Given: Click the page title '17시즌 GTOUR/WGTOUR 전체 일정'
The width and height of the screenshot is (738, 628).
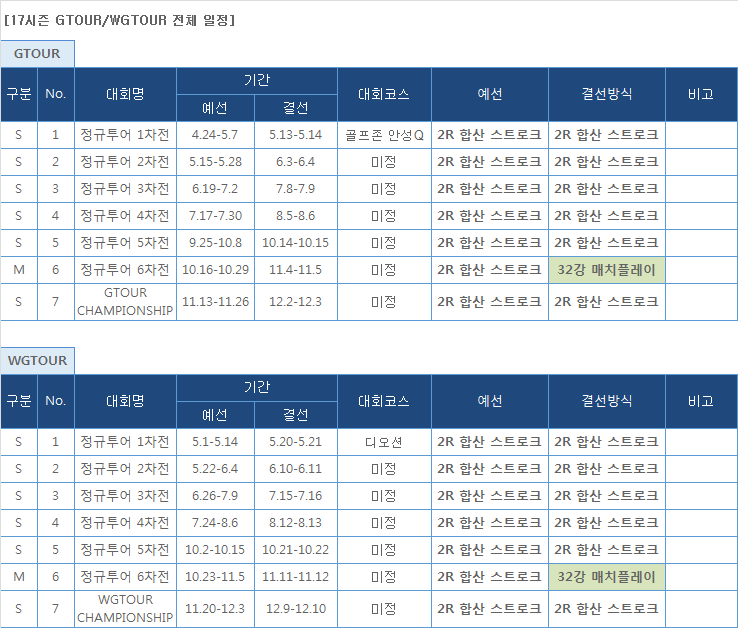Looking at the screenshot, I should point(120,20).
